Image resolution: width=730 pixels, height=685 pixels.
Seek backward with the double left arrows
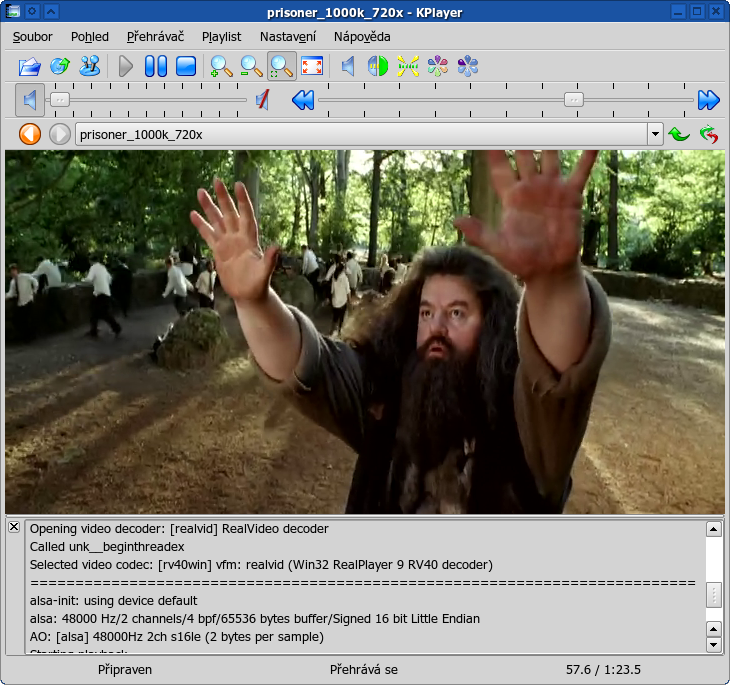pyautogui.click(x=303, y=100)
